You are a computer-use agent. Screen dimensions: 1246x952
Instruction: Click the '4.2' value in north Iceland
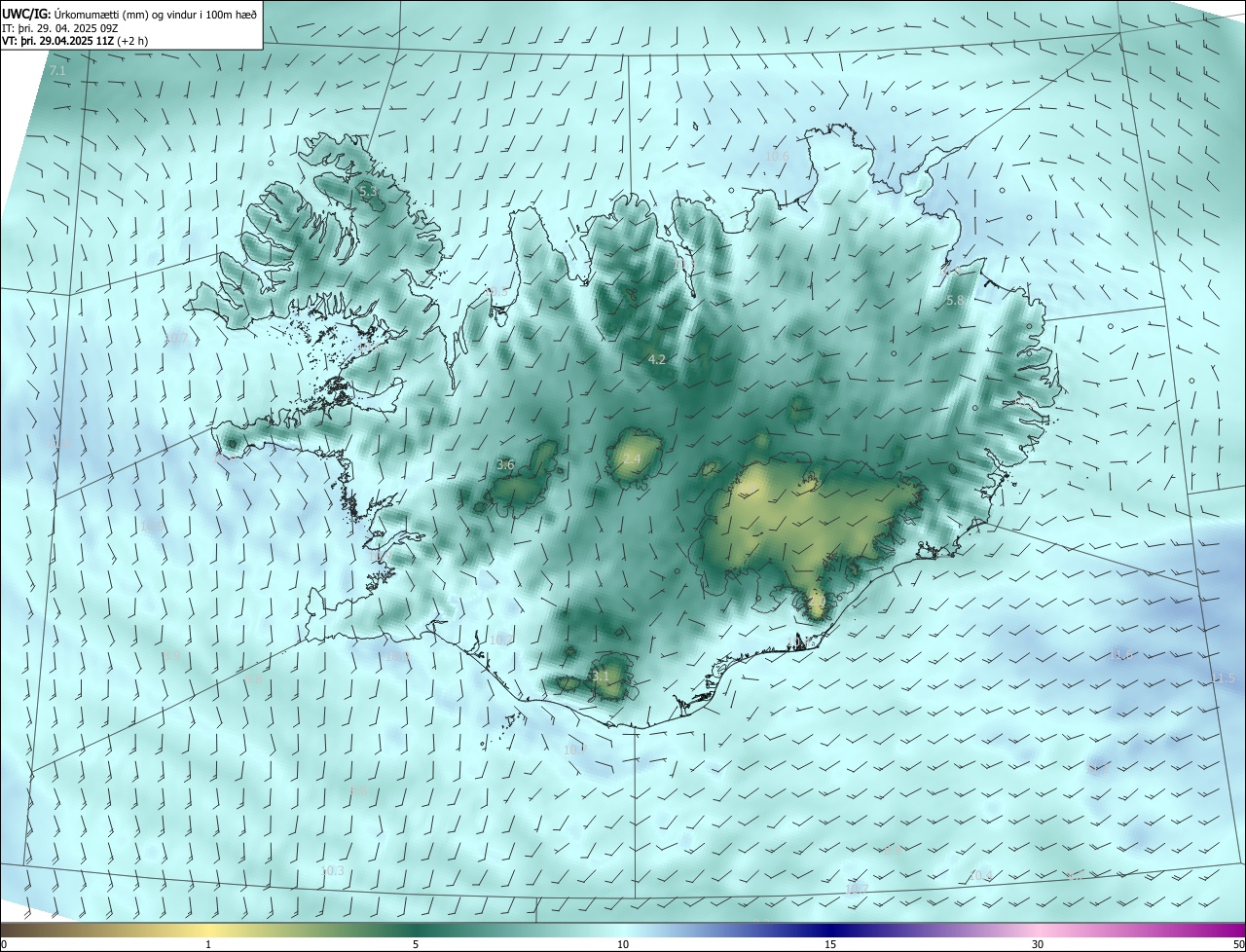(x=657, y=359)
